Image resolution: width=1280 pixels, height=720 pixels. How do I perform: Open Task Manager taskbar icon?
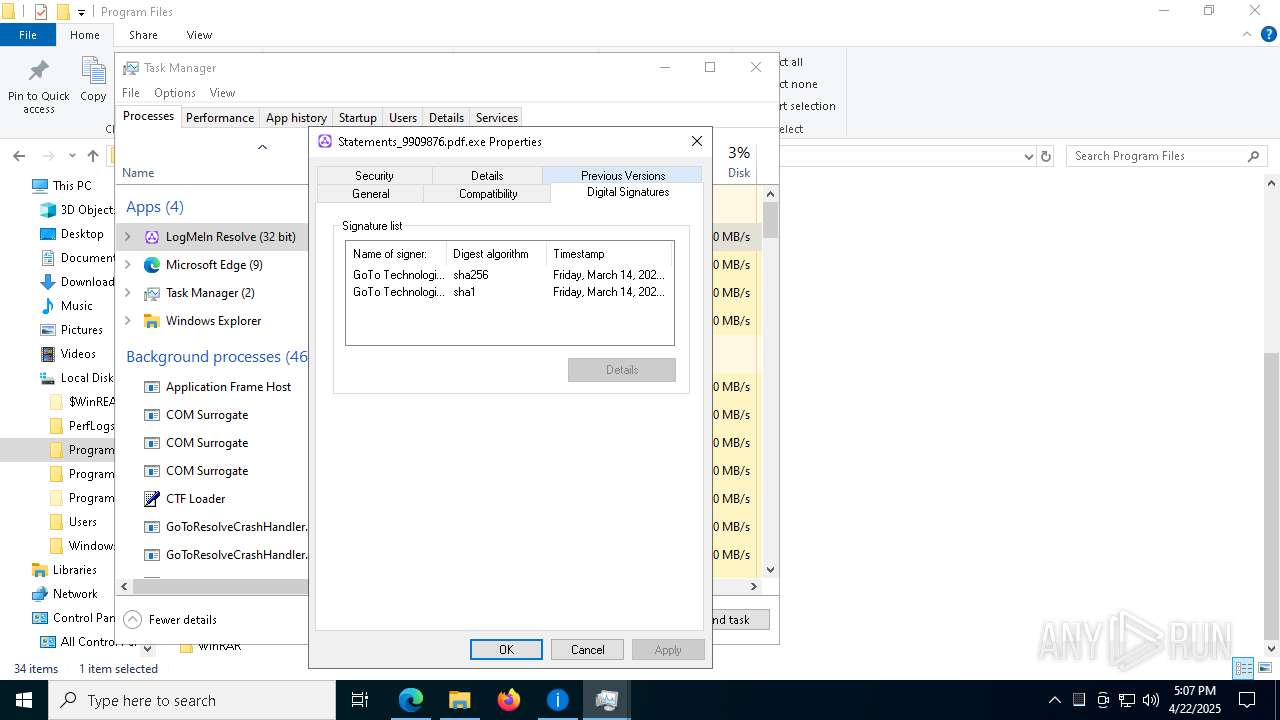point(606,700)
